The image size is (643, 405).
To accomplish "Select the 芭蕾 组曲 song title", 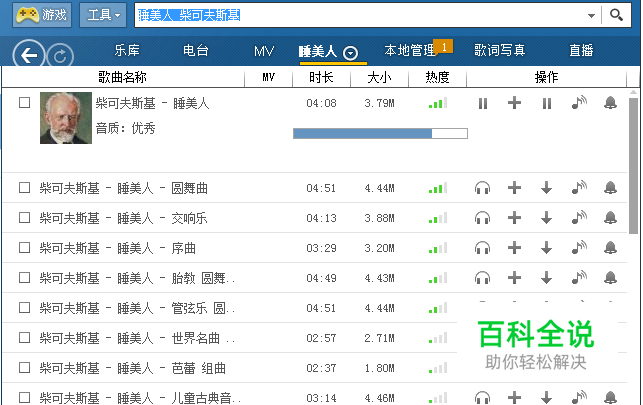I will tap(132, 368).
